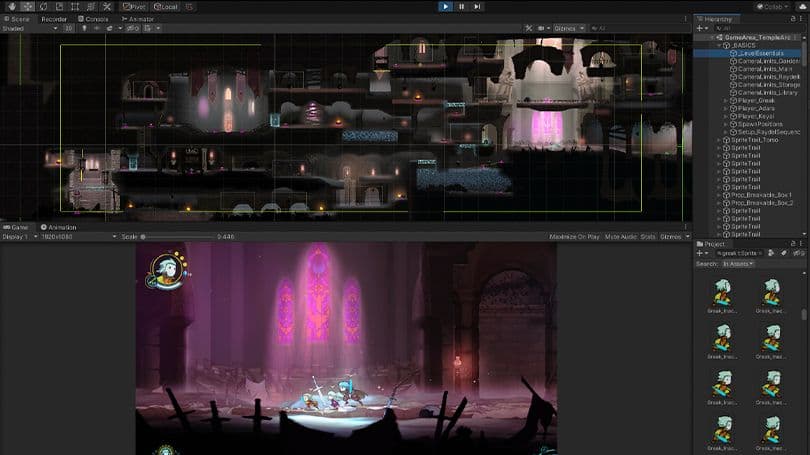810x455 pixels.
Task: Click the Stats button in Game view
Action: [x=647, y=237]
